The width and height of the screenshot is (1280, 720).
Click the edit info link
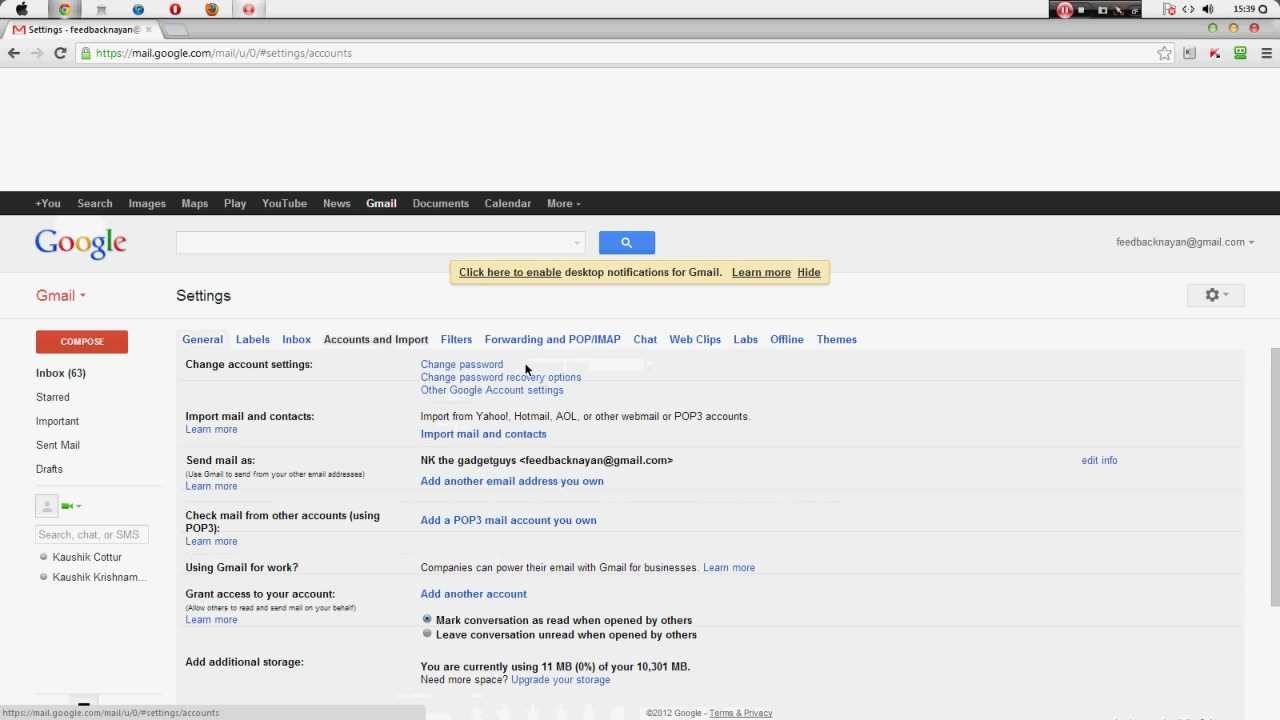click(1099, 460)
